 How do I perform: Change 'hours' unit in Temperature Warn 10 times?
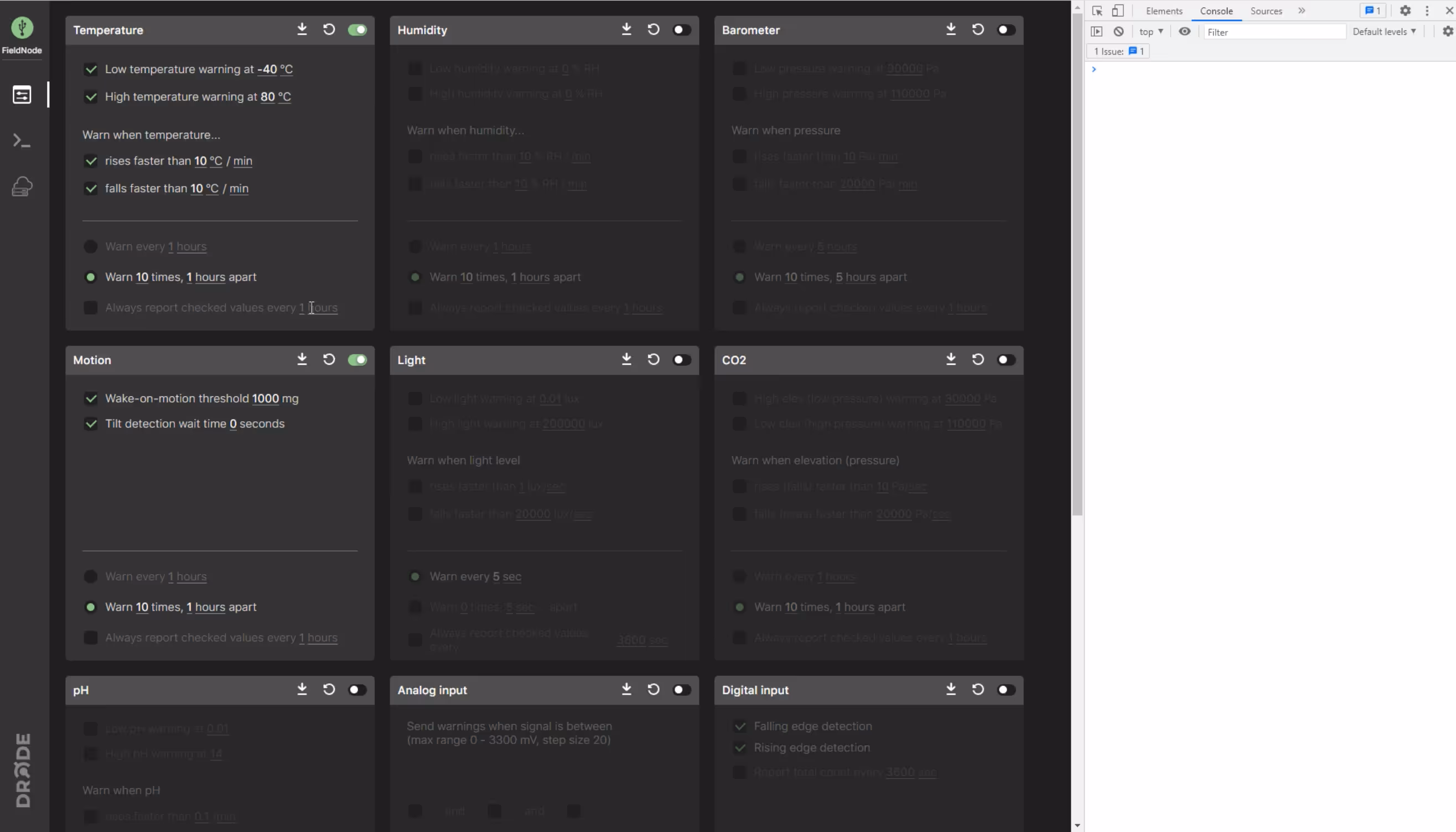[x=210, y=277]
